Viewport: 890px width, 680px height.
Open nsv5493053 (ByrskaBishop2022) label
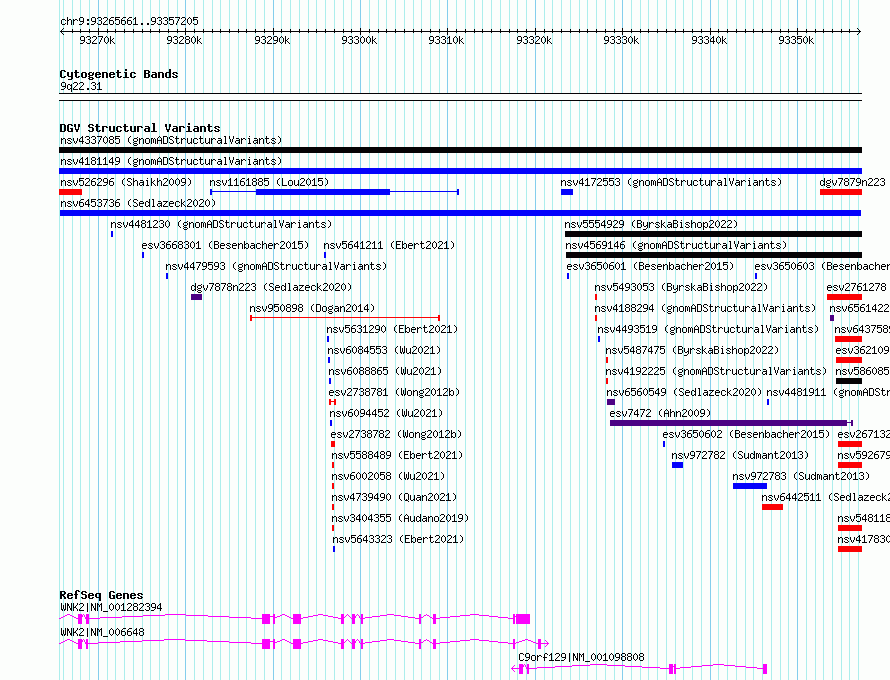click(x=681, y=287)
